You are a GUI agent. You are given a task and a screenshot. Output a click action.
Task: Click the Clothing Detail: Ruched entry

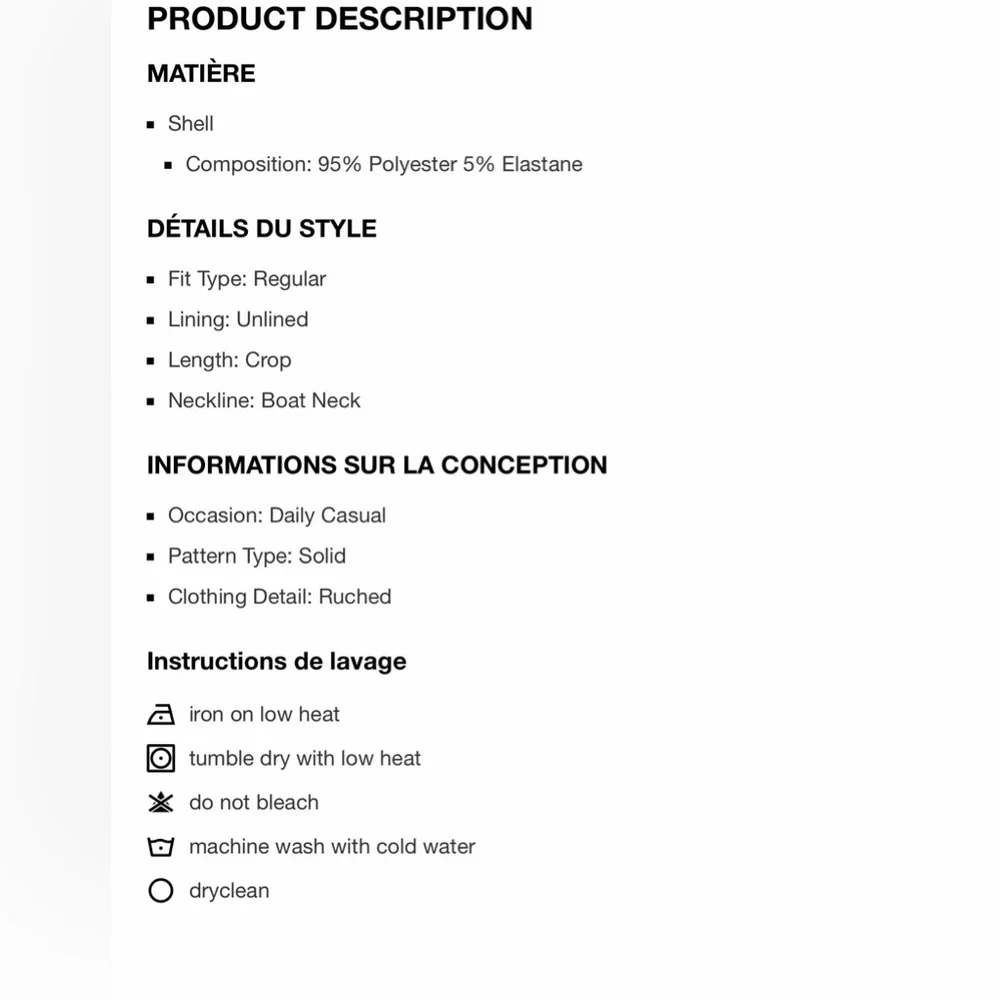pos(279,597)
